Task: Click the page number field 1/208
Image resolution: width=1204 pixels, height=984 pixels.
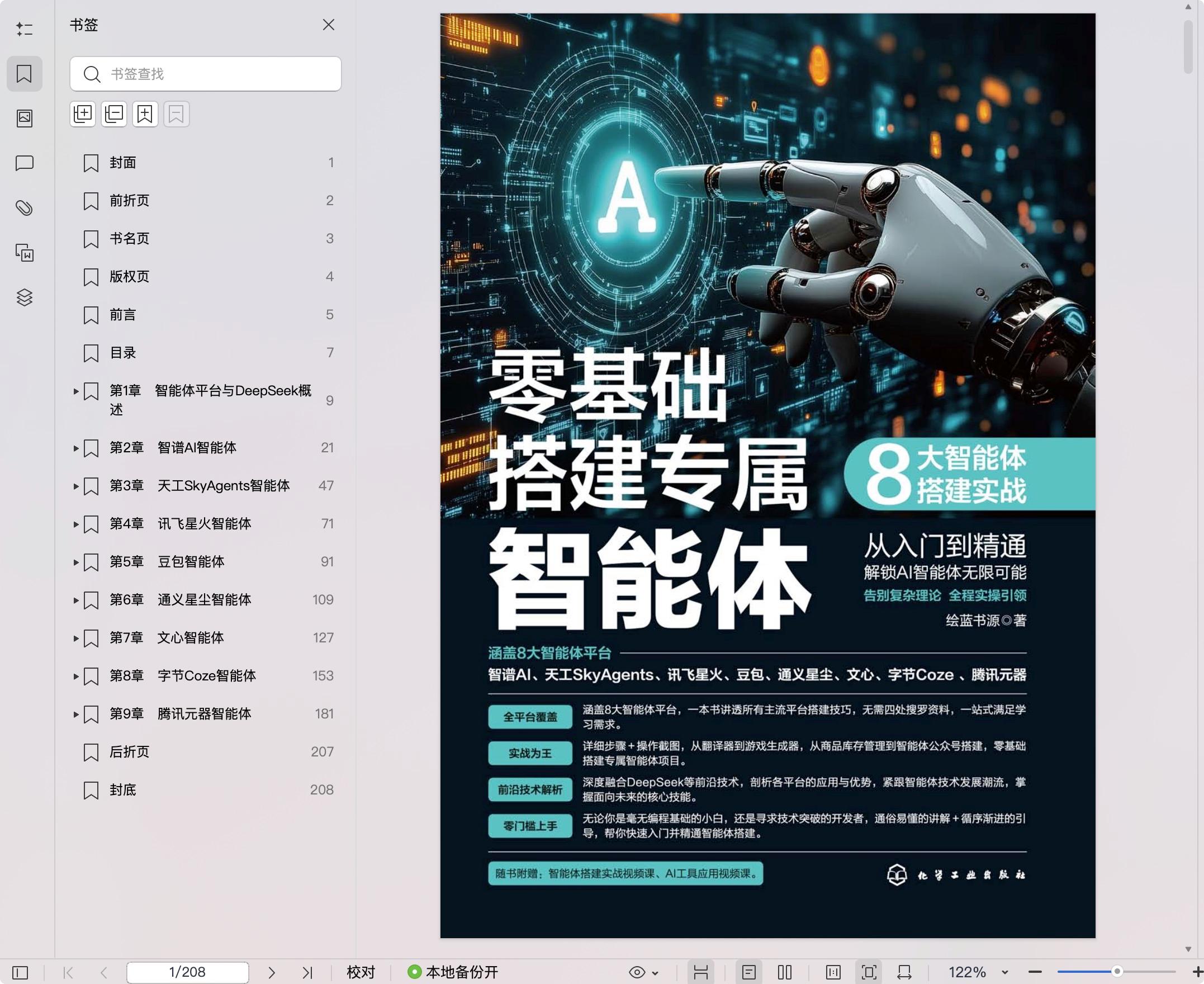Action: 188,972
